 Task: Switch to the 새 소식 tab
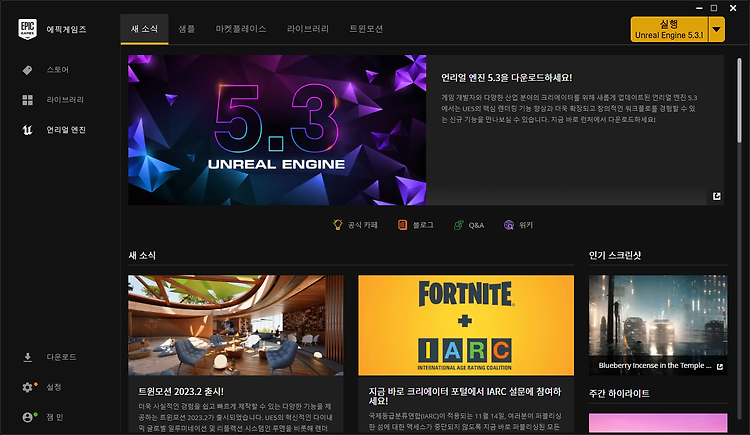point(144,29)
